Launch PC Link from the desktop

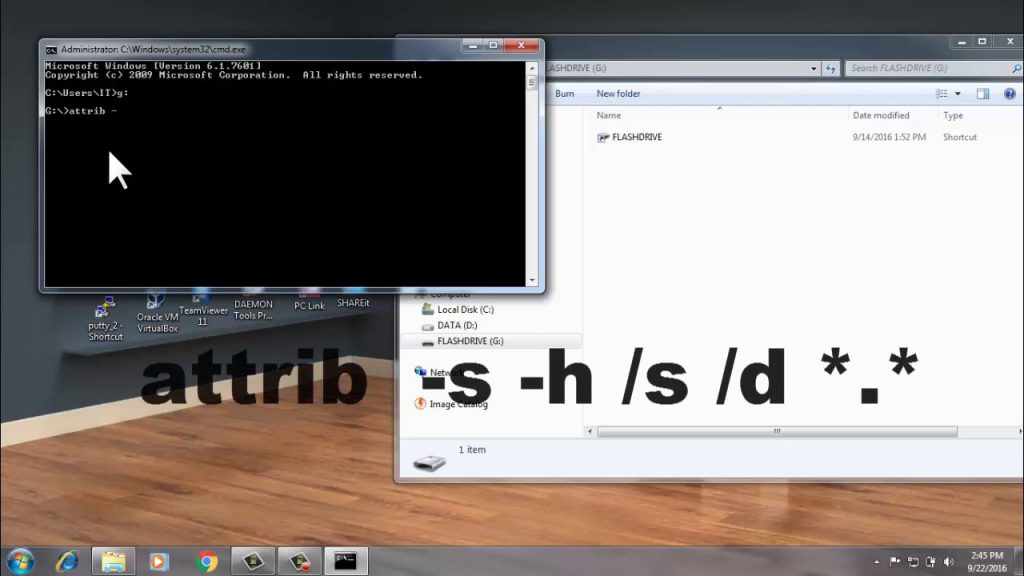pyautogui.click(x=308, y=303)
